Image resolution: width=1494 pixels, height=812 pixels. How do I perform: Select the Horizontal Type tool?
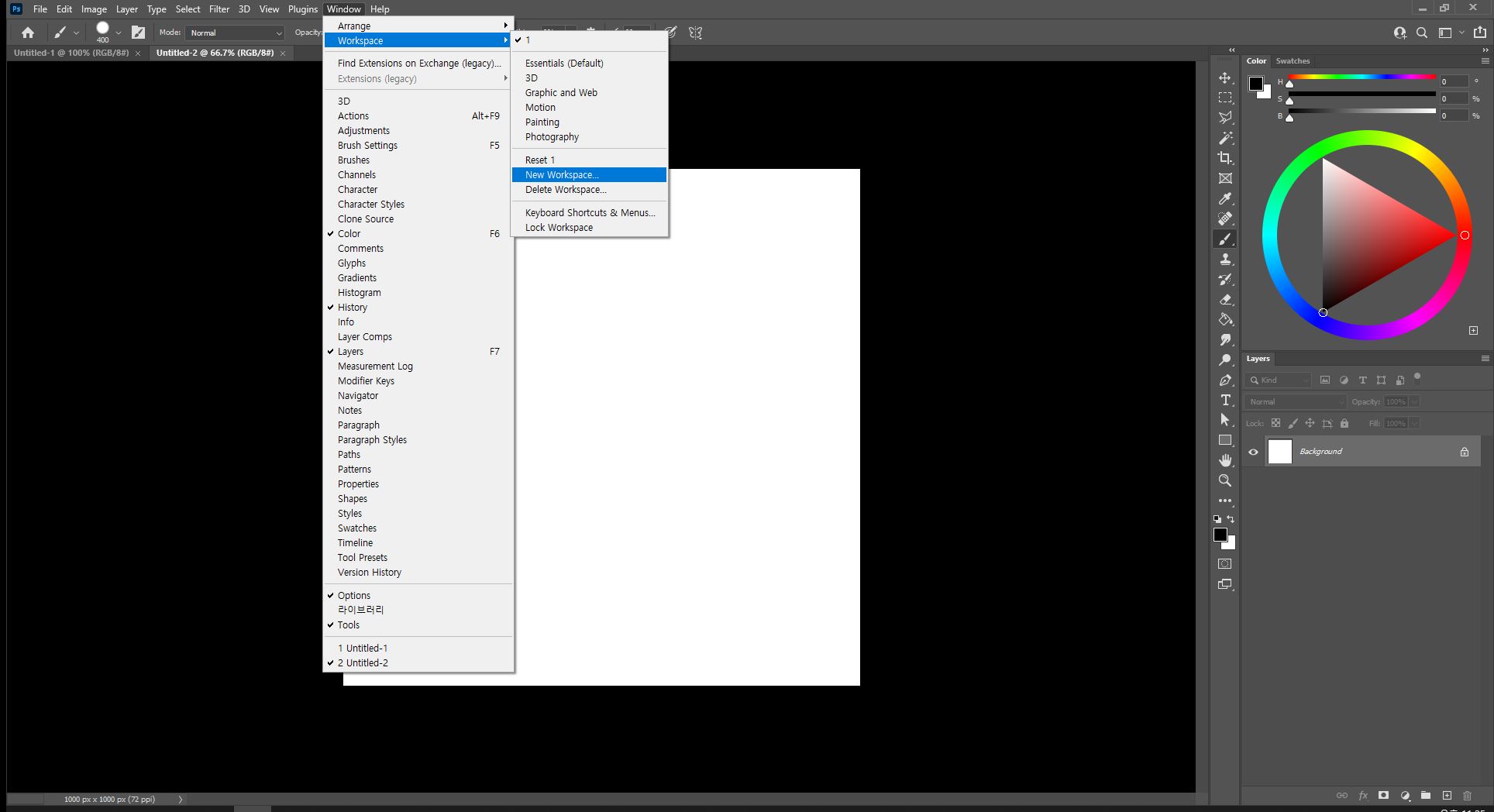[1225, 400]
